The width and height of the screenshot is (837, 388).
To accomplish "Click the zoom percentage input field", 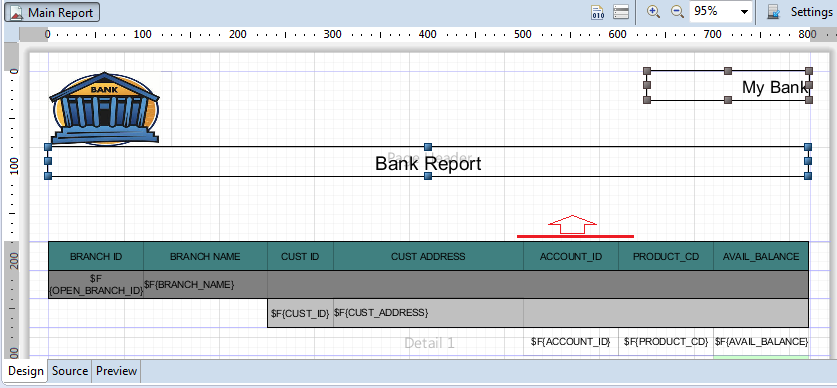I will click(x=713, y=12).
